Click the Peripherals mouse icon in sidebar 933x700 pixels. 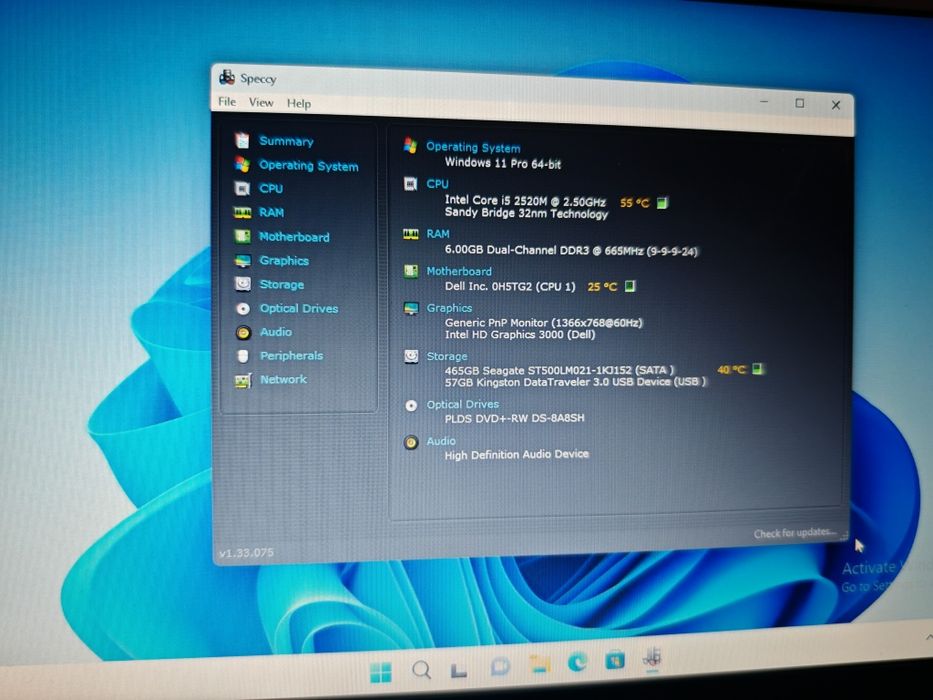tap(242, 356)
